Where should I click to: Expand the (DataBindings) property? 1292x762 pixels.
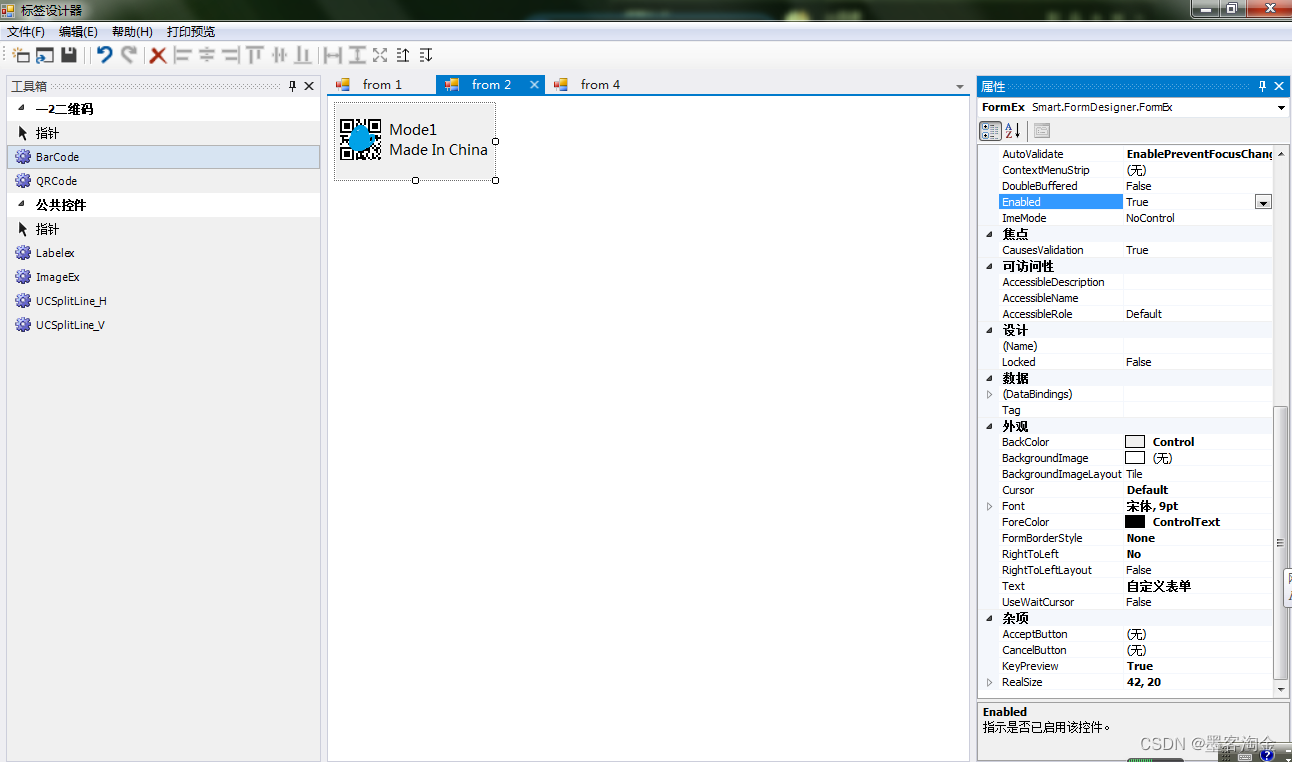click(990, 394)
